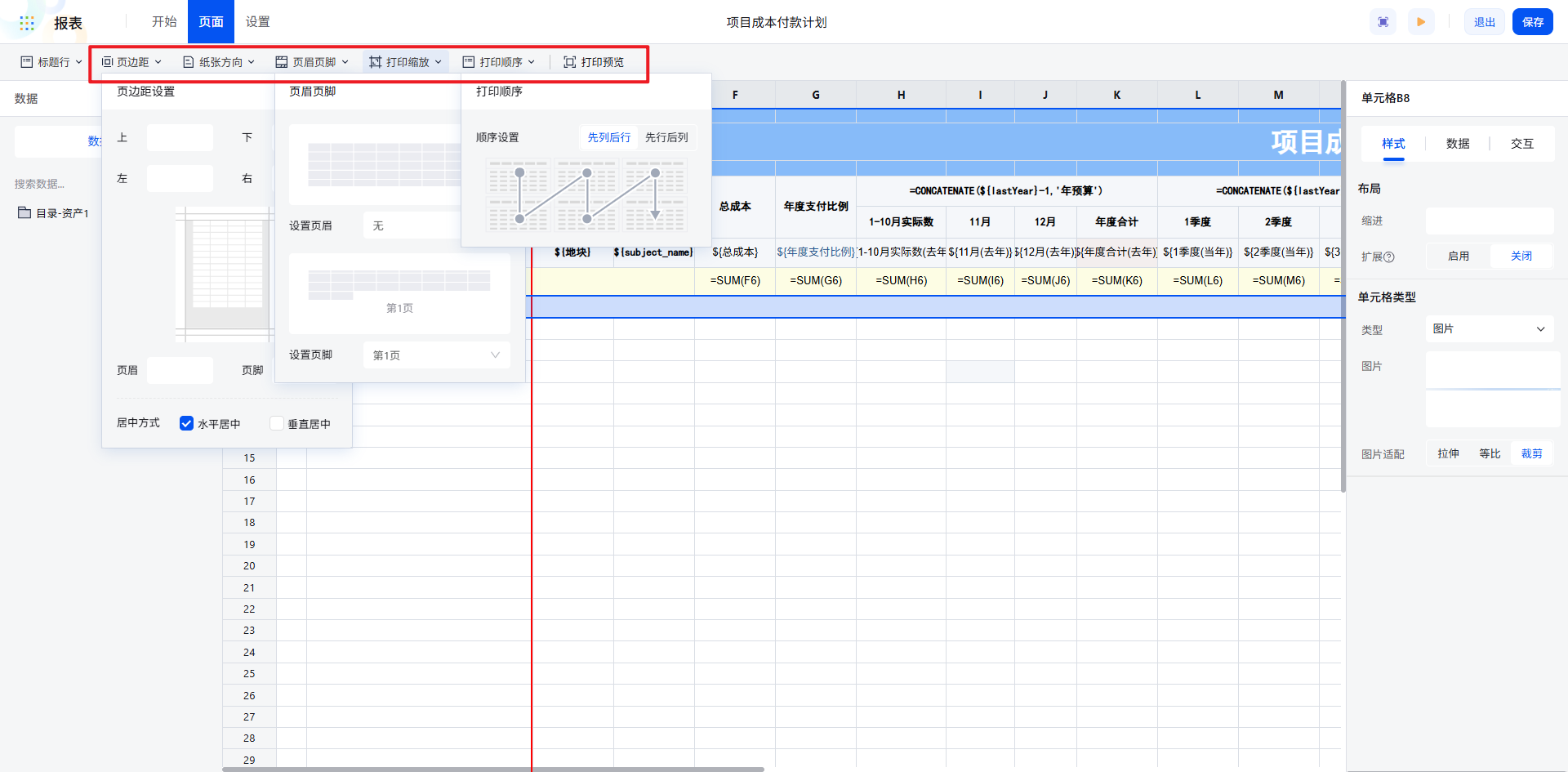
Task: Click the 保存 save button
Action: [x=1532, y=22]
